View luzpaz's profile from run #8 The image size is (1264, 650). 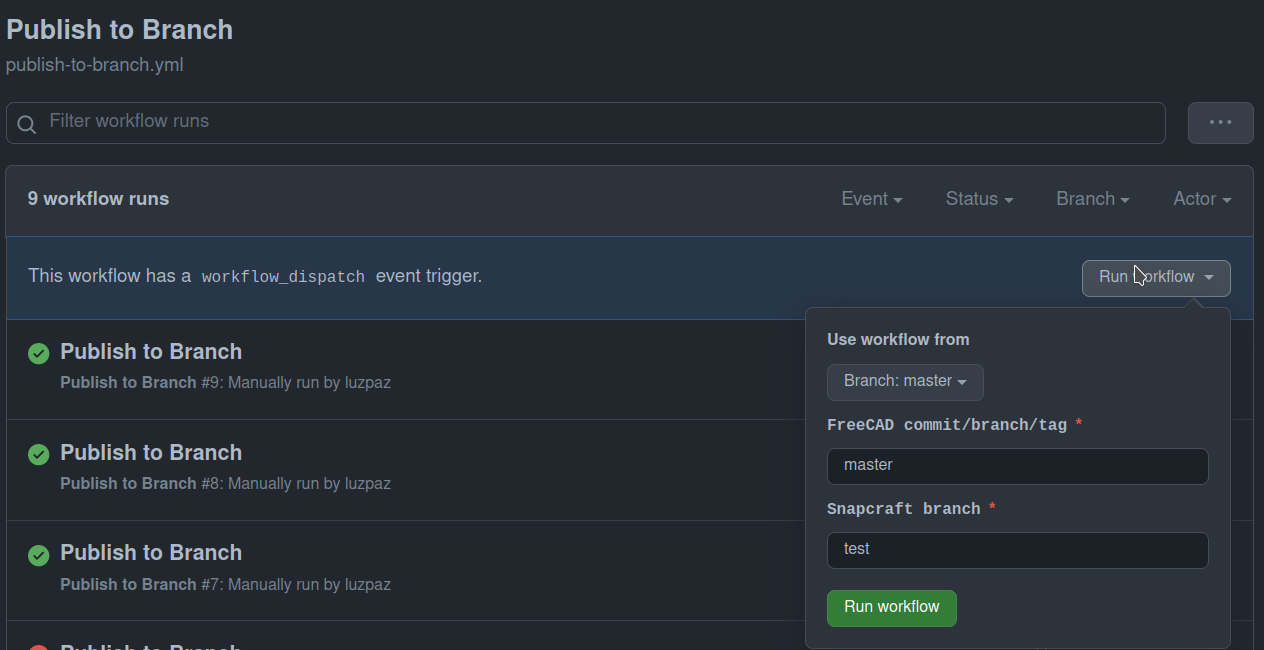click(369, 484)
